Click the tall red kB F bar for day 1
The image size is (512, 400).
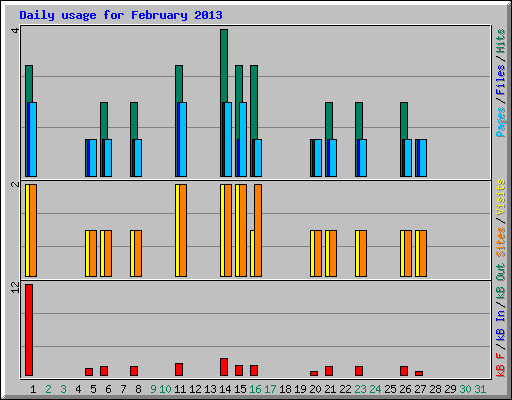29,330
